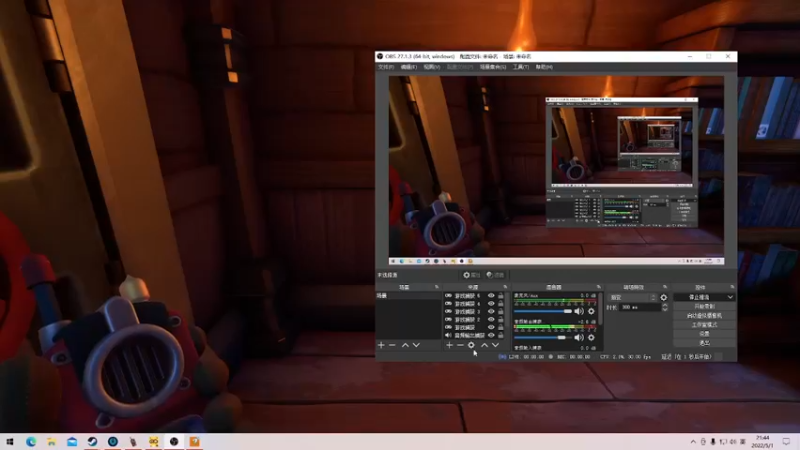
Task: Toggle 工作室模式 studio mode button
Action: pos(704,324)
